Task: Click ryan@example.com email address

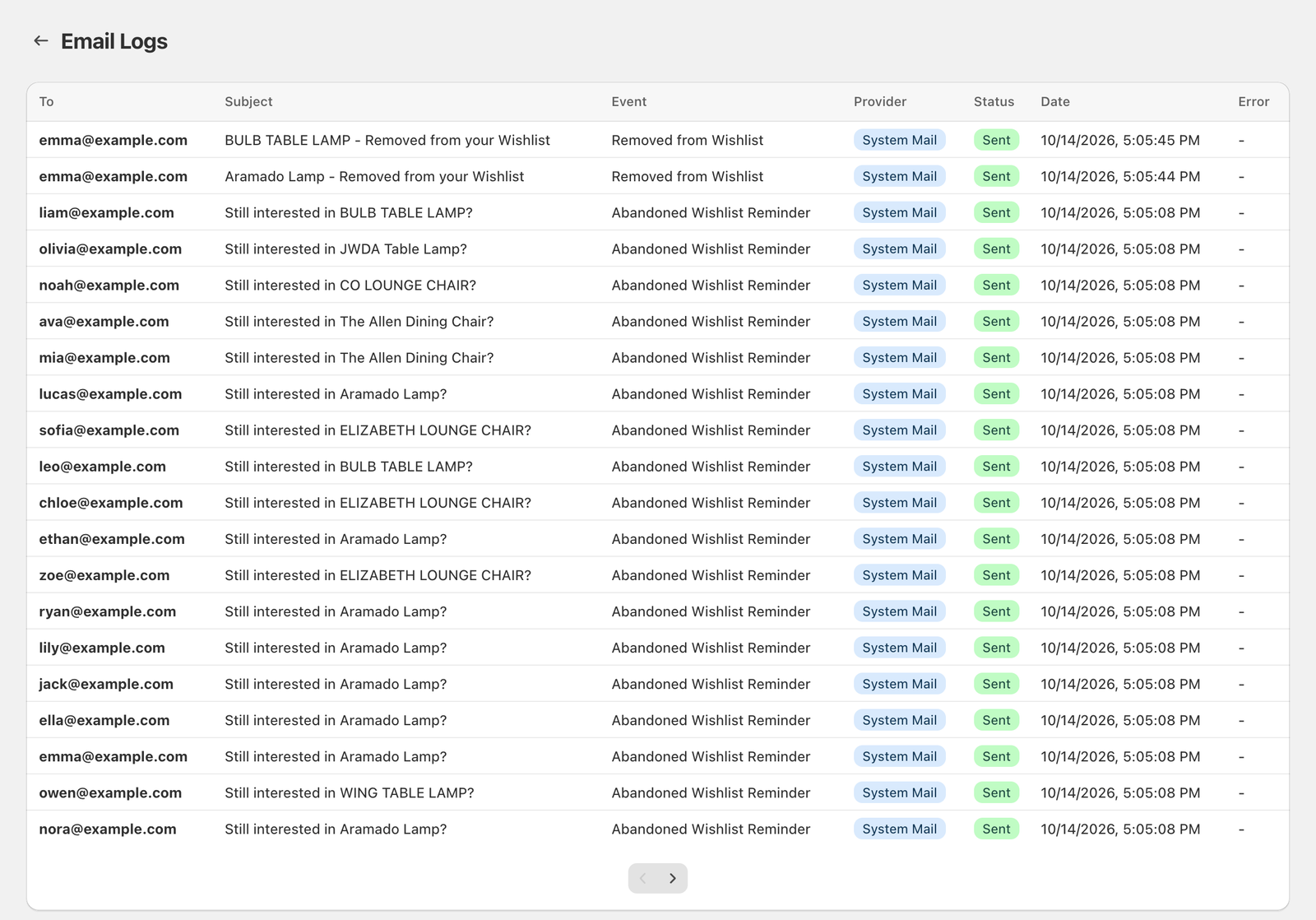Action: 108,611
